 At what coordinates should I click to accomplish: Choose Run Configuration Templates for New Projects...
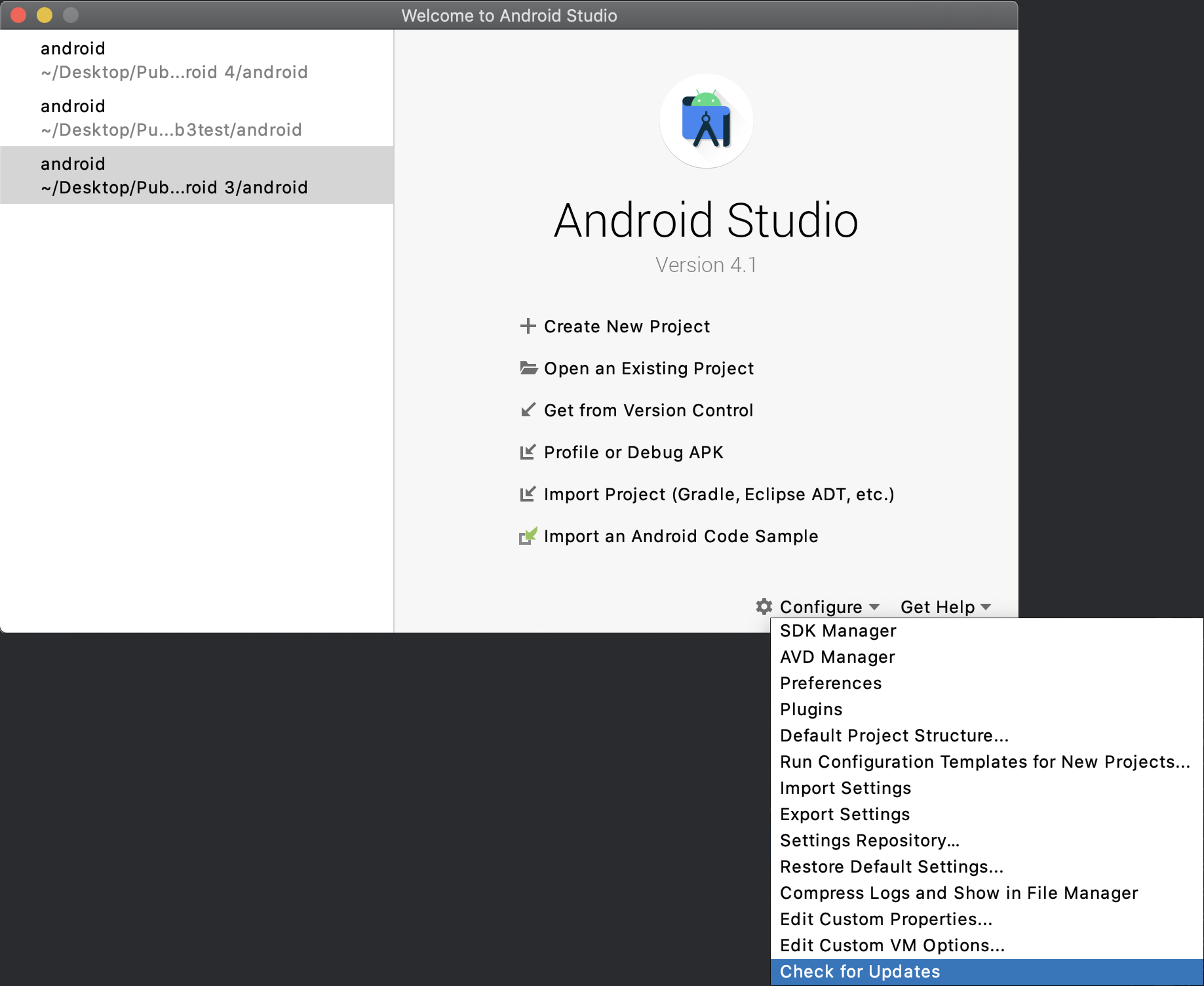pyautogui.click(x=987, y=762)
